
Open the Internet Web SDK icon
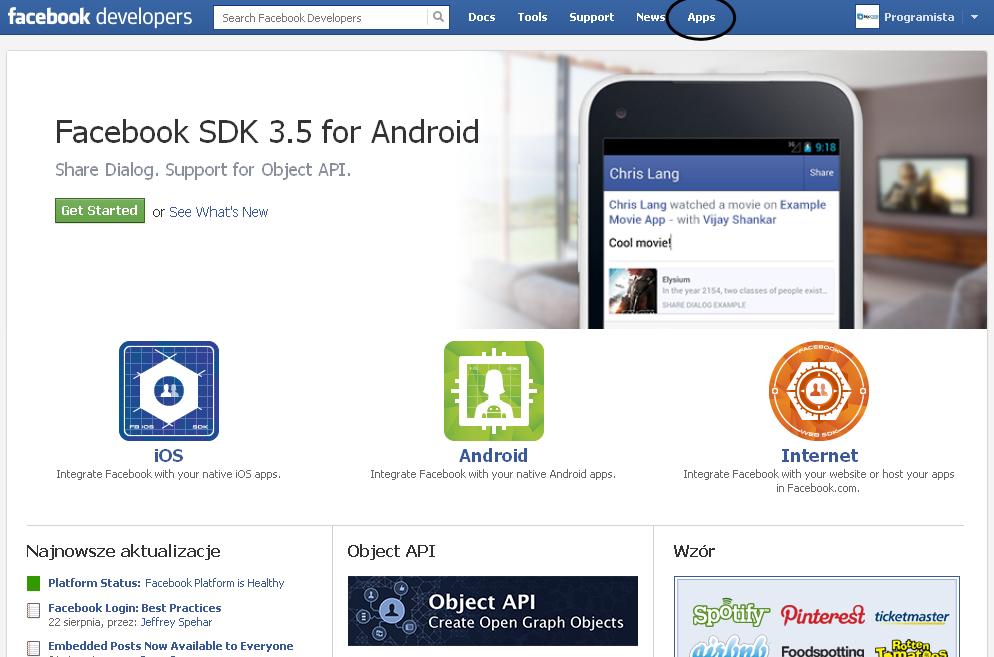click(818, 391)
